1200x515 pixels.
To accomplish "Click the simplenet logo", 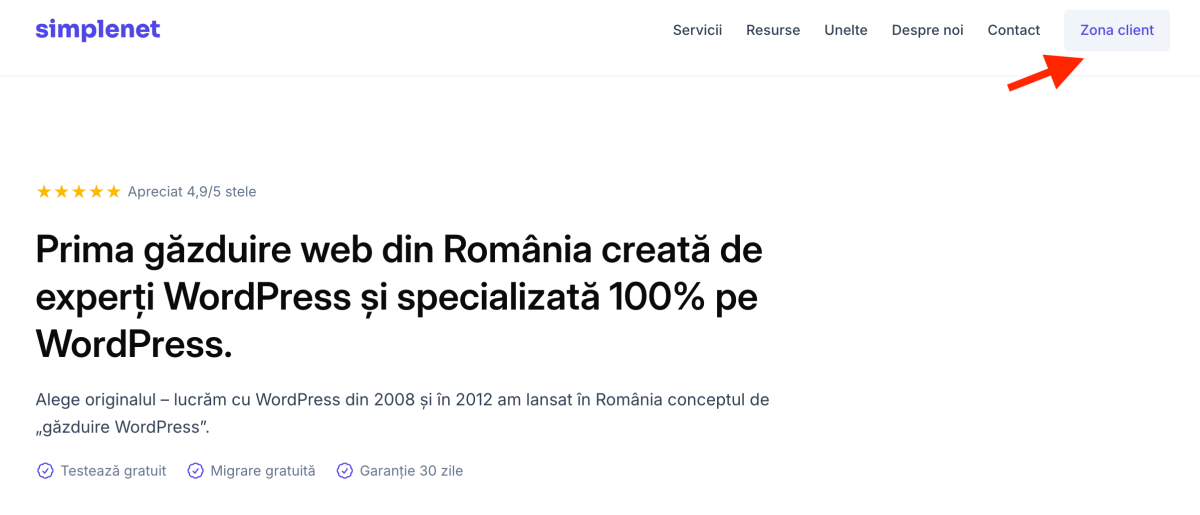I will click(97, 30).
